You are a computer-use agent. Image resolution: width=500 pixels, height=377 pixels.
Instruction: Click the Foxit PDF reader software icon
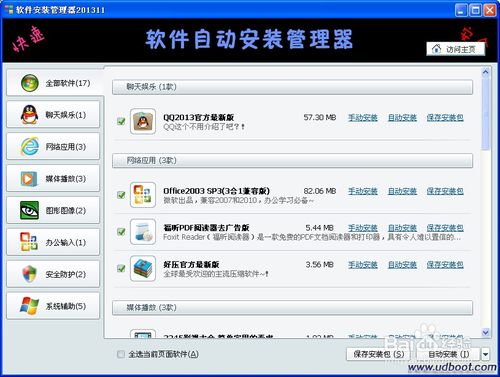coord(143,232)
